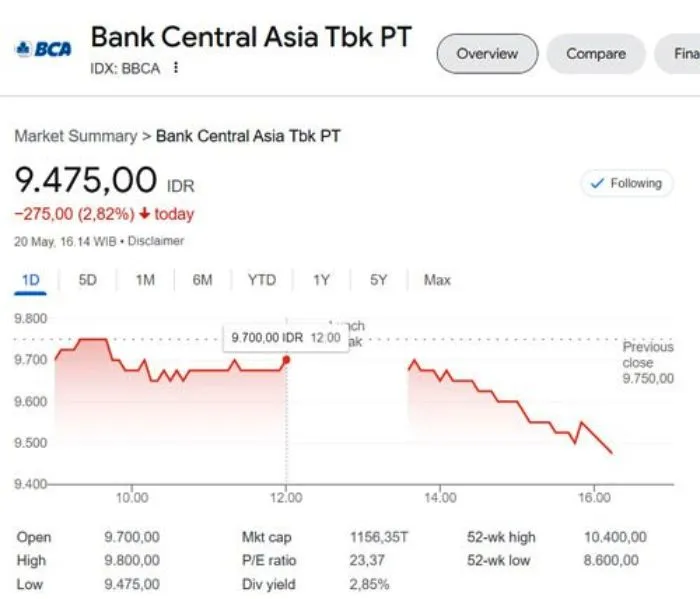The image size is (700, 599).
Task: Click the red 12:00 chart data point
Action: click(x=287, y=359)
